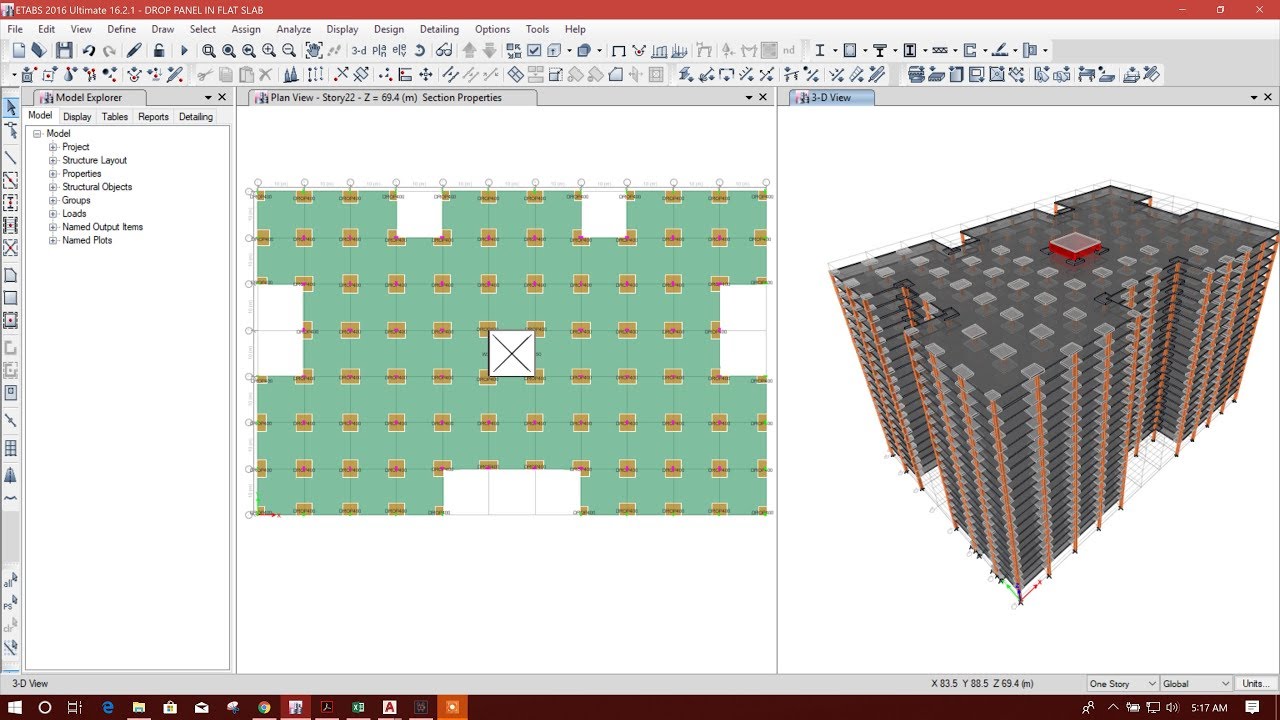Open the Define menu

coord(121,29)
